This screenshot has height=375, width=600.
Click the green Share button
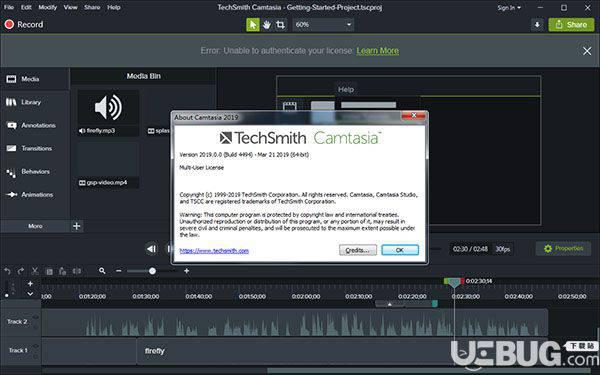[571, 24]
